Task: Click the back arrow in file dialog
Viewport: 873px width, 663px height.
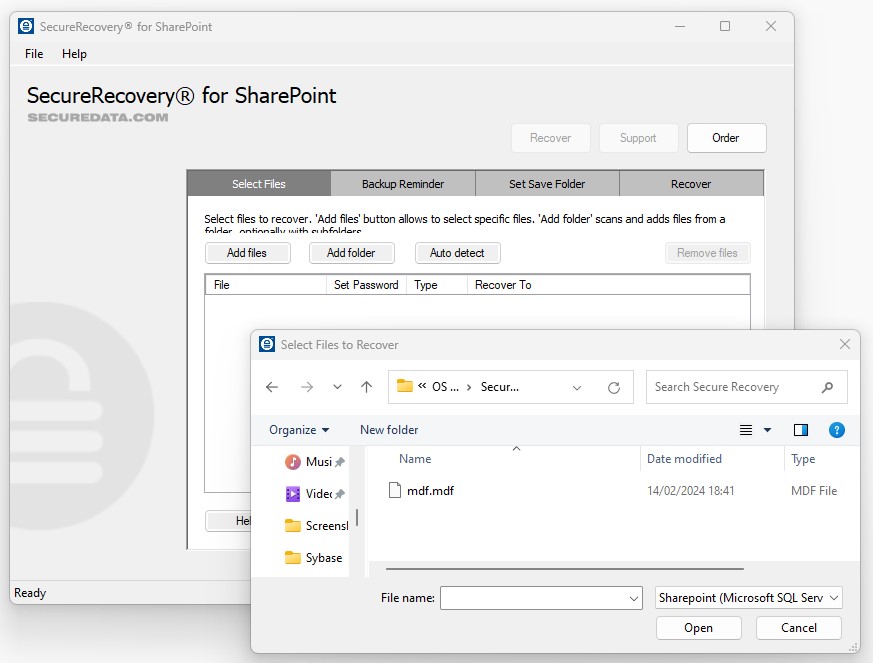Action: pyautogui.click(x=272, y=387)
